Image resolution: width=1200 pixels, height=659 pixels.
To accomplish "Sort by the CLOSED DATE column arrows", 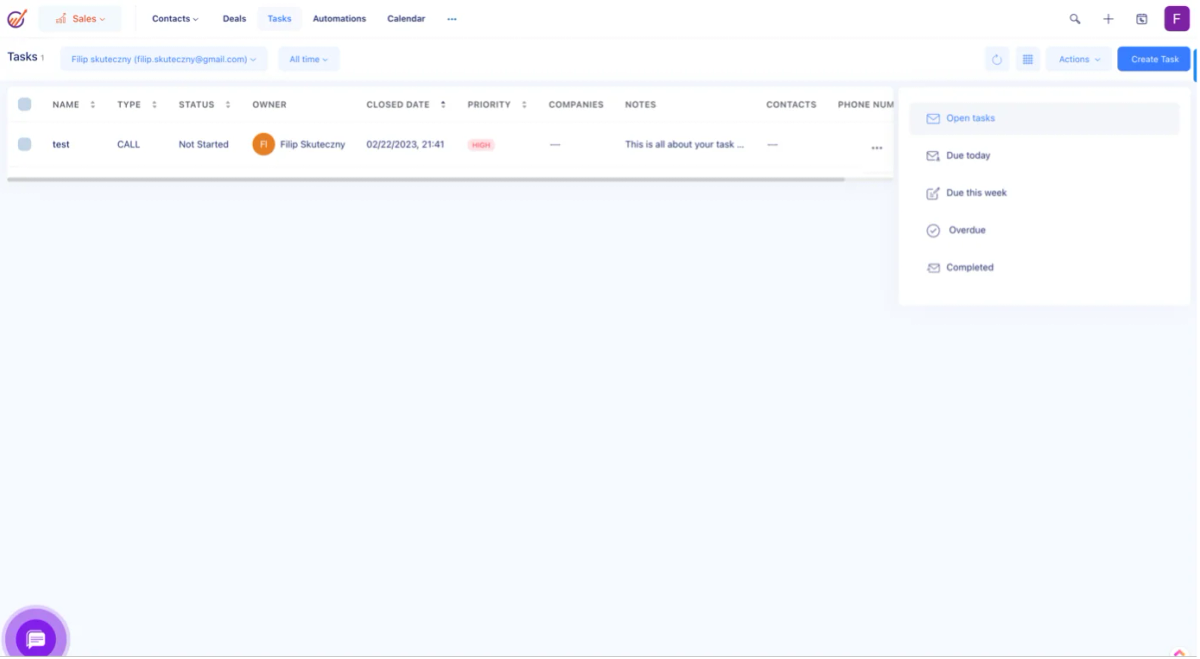I will tap(443, 105).
